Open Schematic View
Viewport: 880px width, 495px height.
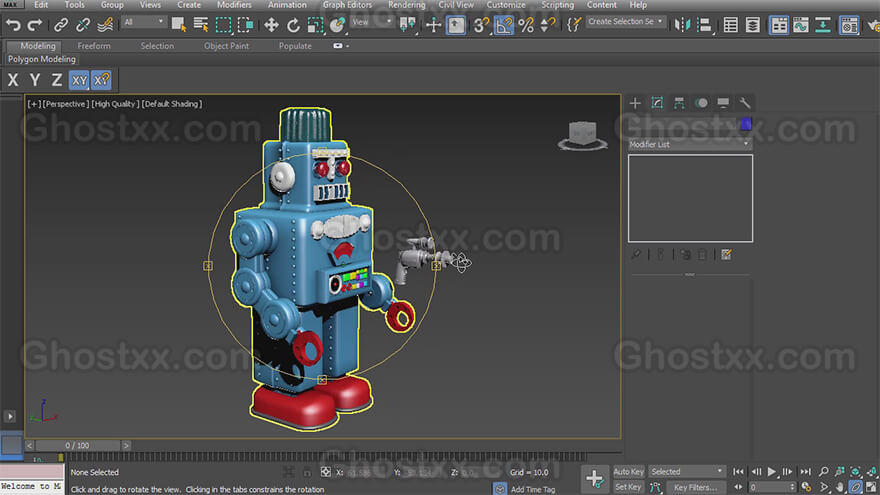(x=823, y=25)
